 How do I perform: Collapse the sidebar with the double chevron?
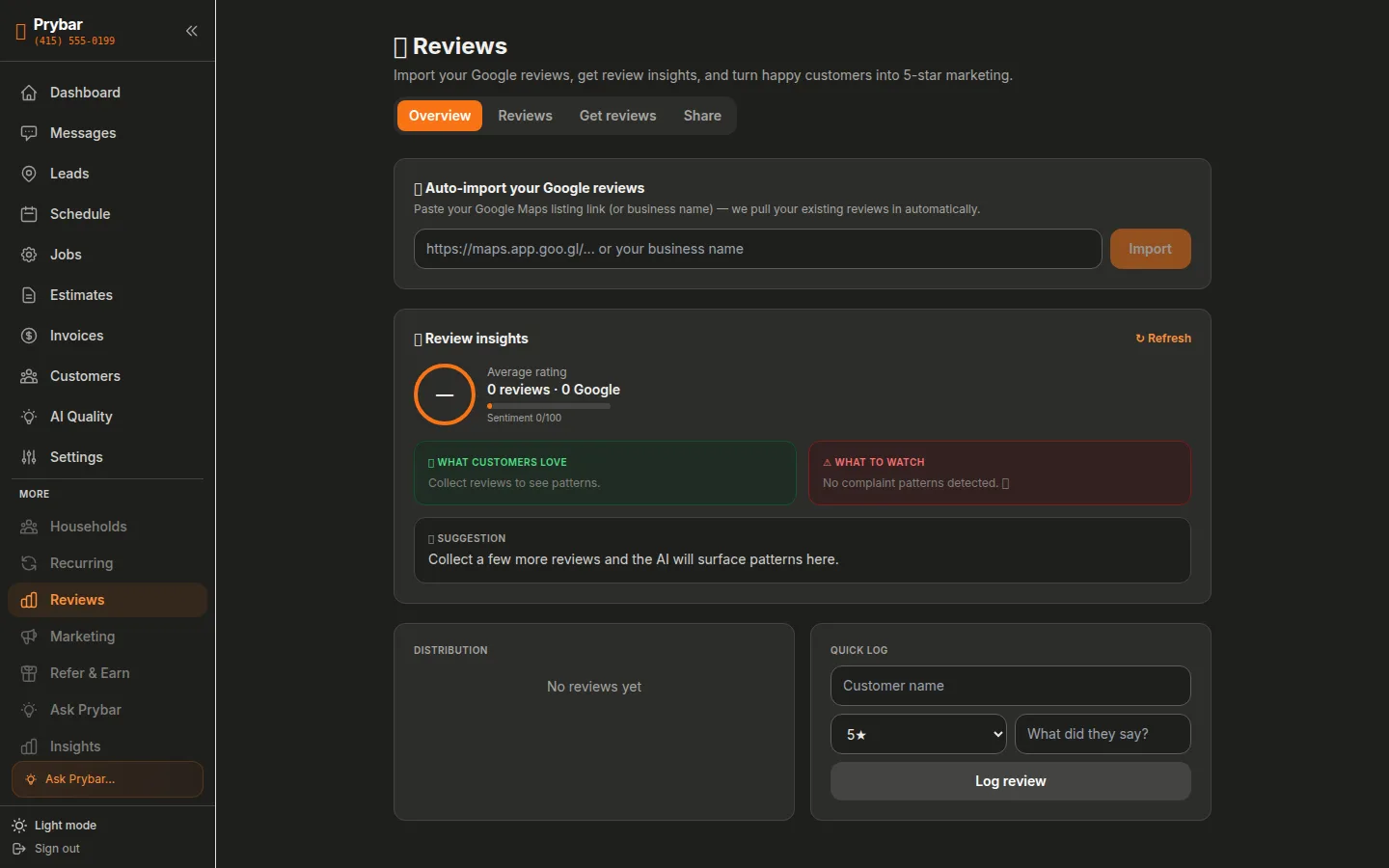[192, 31]
